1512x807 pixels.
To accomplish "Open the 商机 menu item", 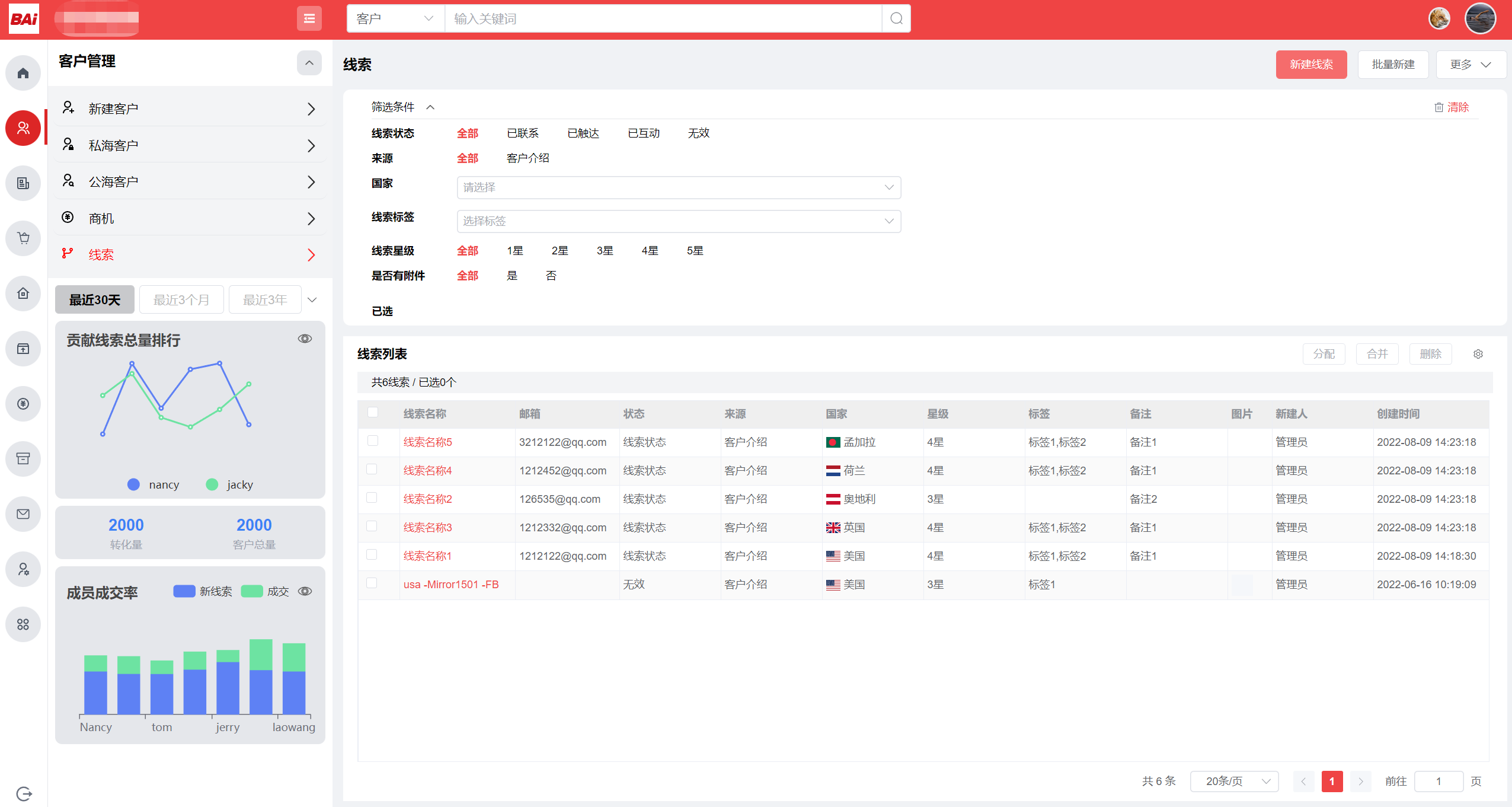I will coord(190,218).
